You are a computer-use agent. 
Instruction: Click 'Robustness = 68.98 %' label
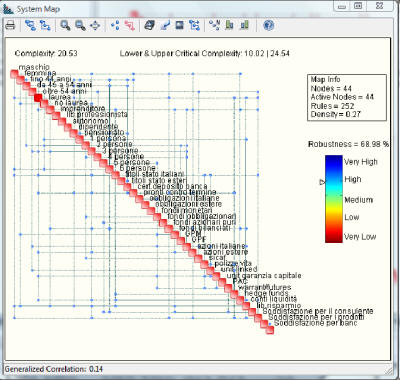point(348,144)
